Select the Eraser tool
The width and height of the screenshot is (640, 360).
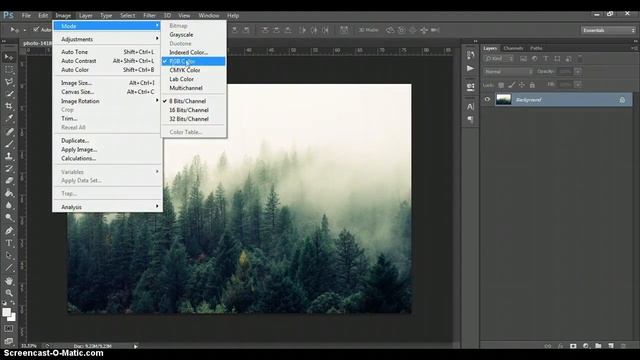(9, 180)
